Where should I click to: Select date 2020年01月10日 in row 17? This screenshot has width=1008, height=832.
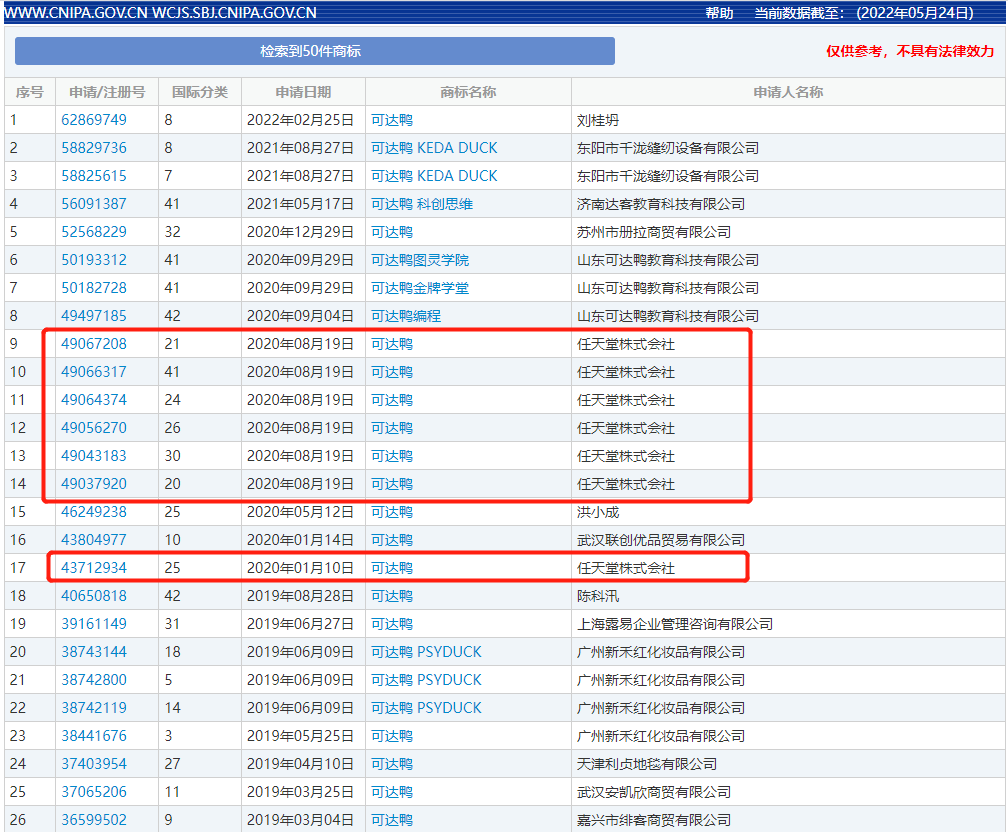coord(300,568)
